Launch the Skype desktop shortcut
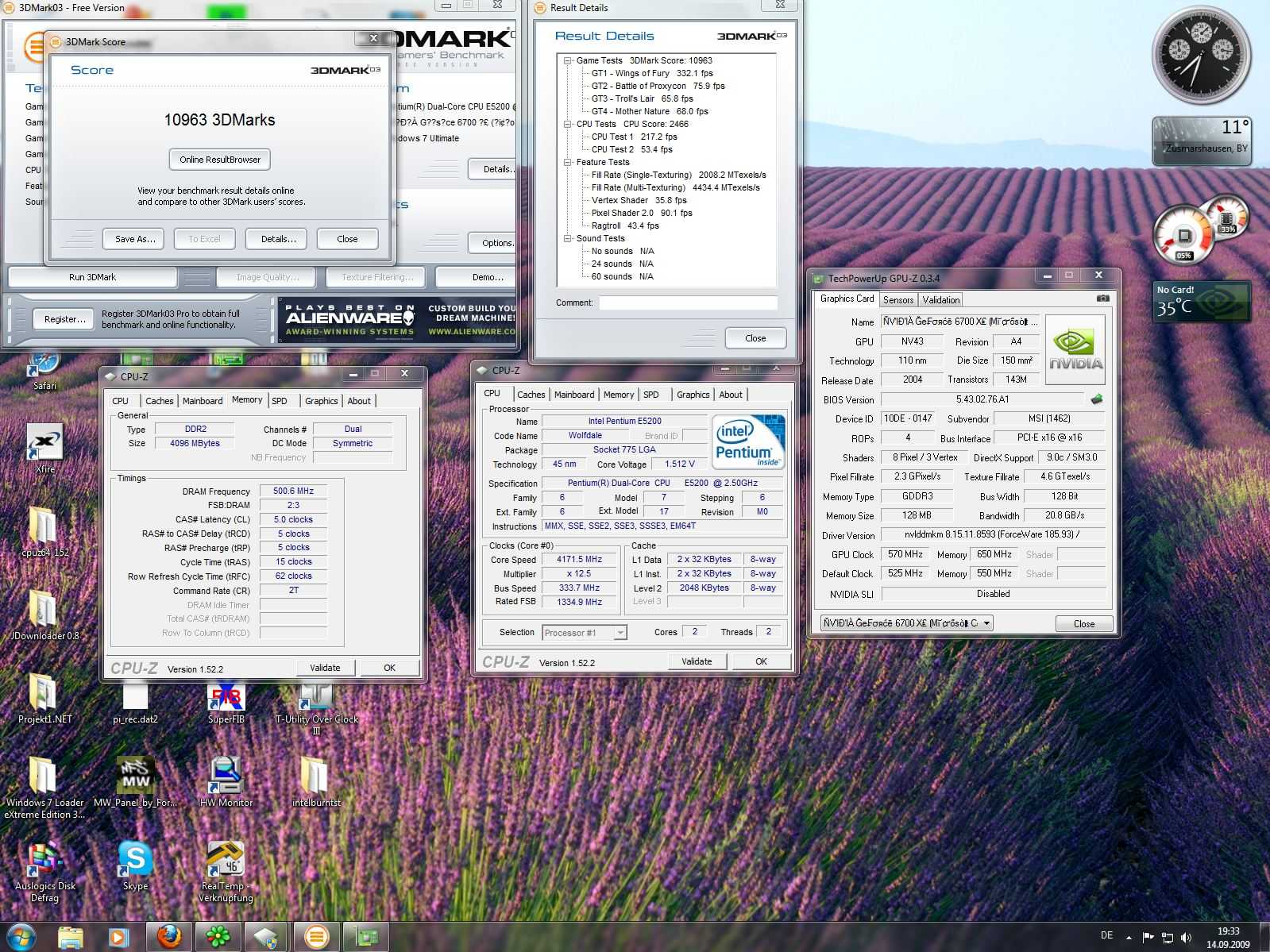The image size is (1270, 952). tap(135, 865)
